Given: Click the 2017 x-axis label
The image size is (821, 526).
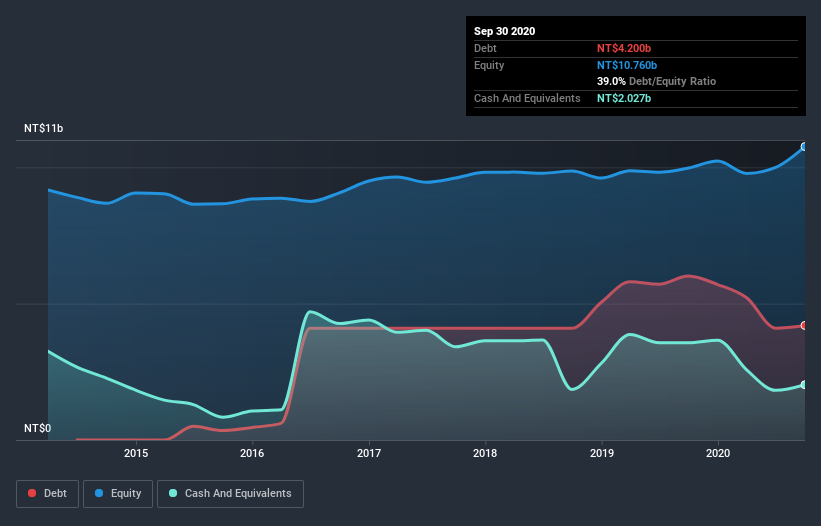Looking at the screenshot, I should pyautogui.click(x=369, y=453).
